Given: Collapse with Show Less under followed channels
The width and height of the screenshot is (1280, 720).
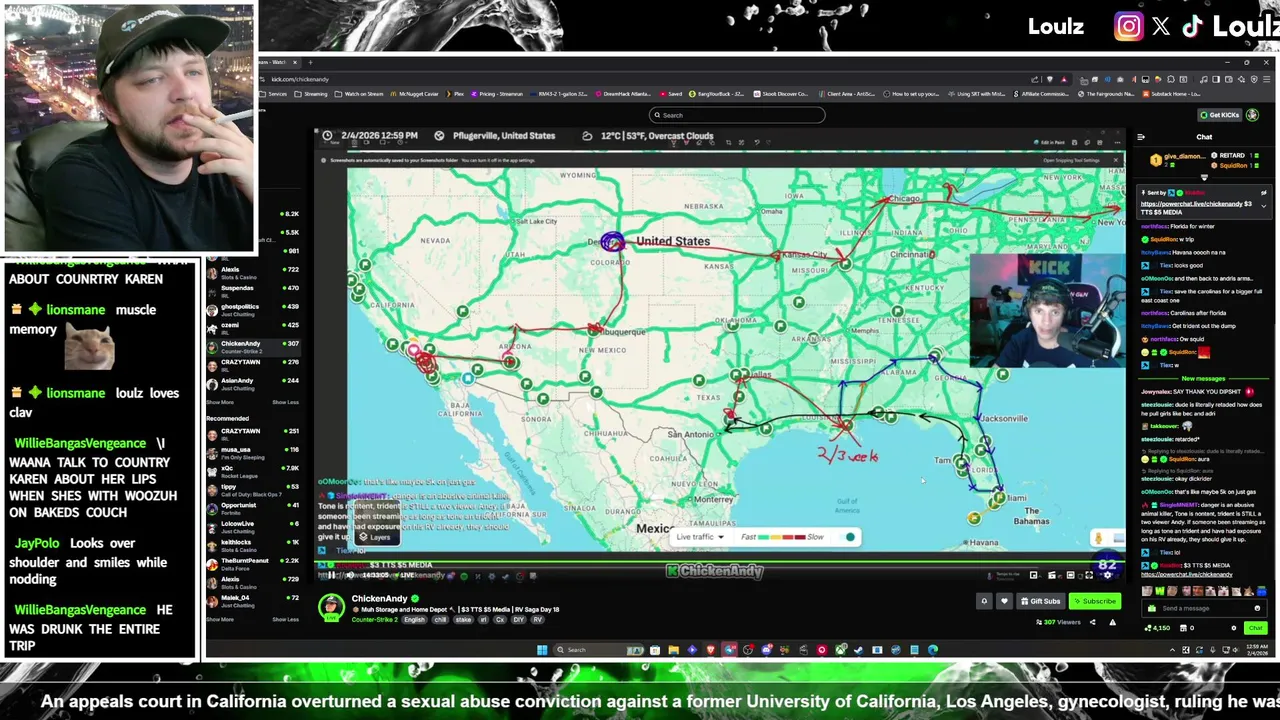Looking at the screenshot, I should click(285, 402).
